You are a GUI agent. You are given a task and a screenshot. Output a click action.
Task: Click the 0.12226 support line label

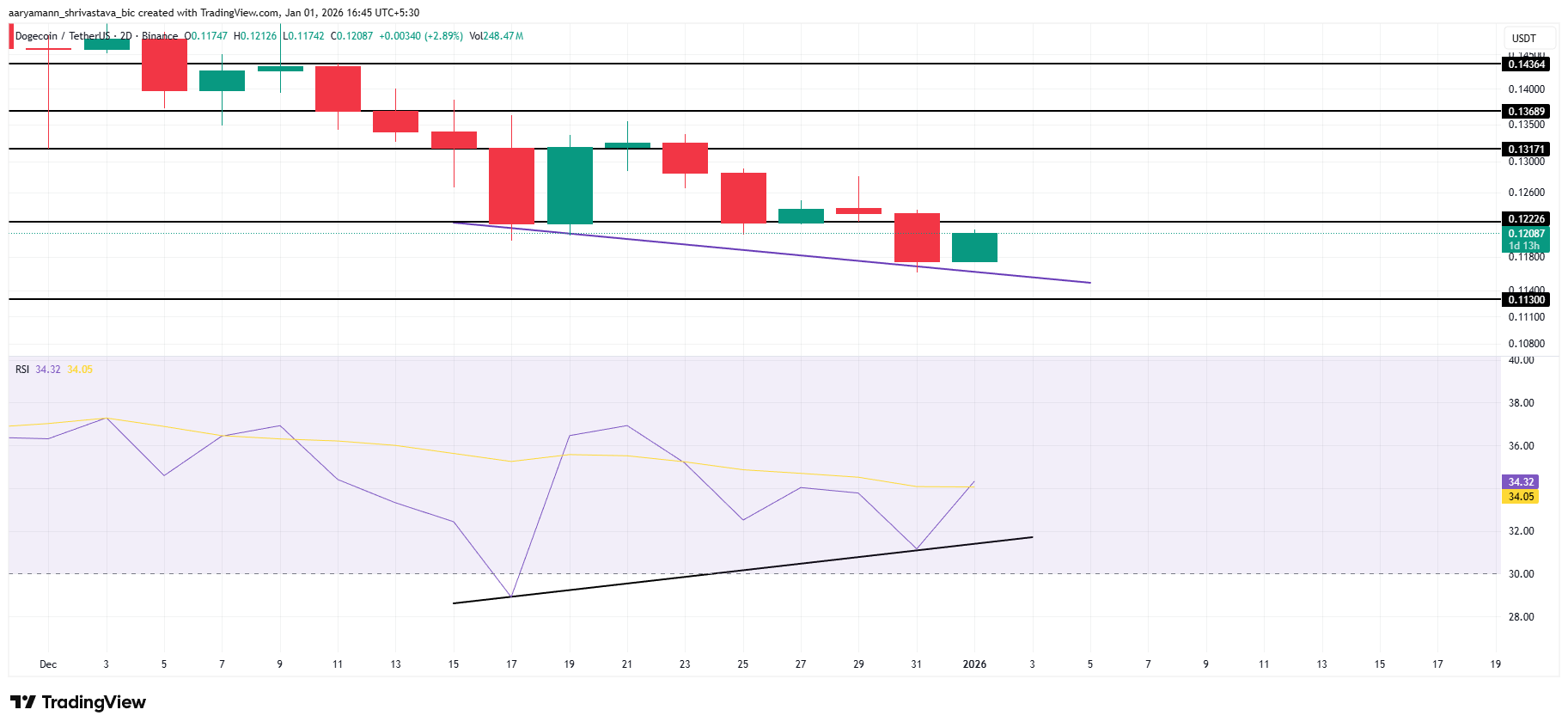pyautogui.click(x=1526, y=219)
